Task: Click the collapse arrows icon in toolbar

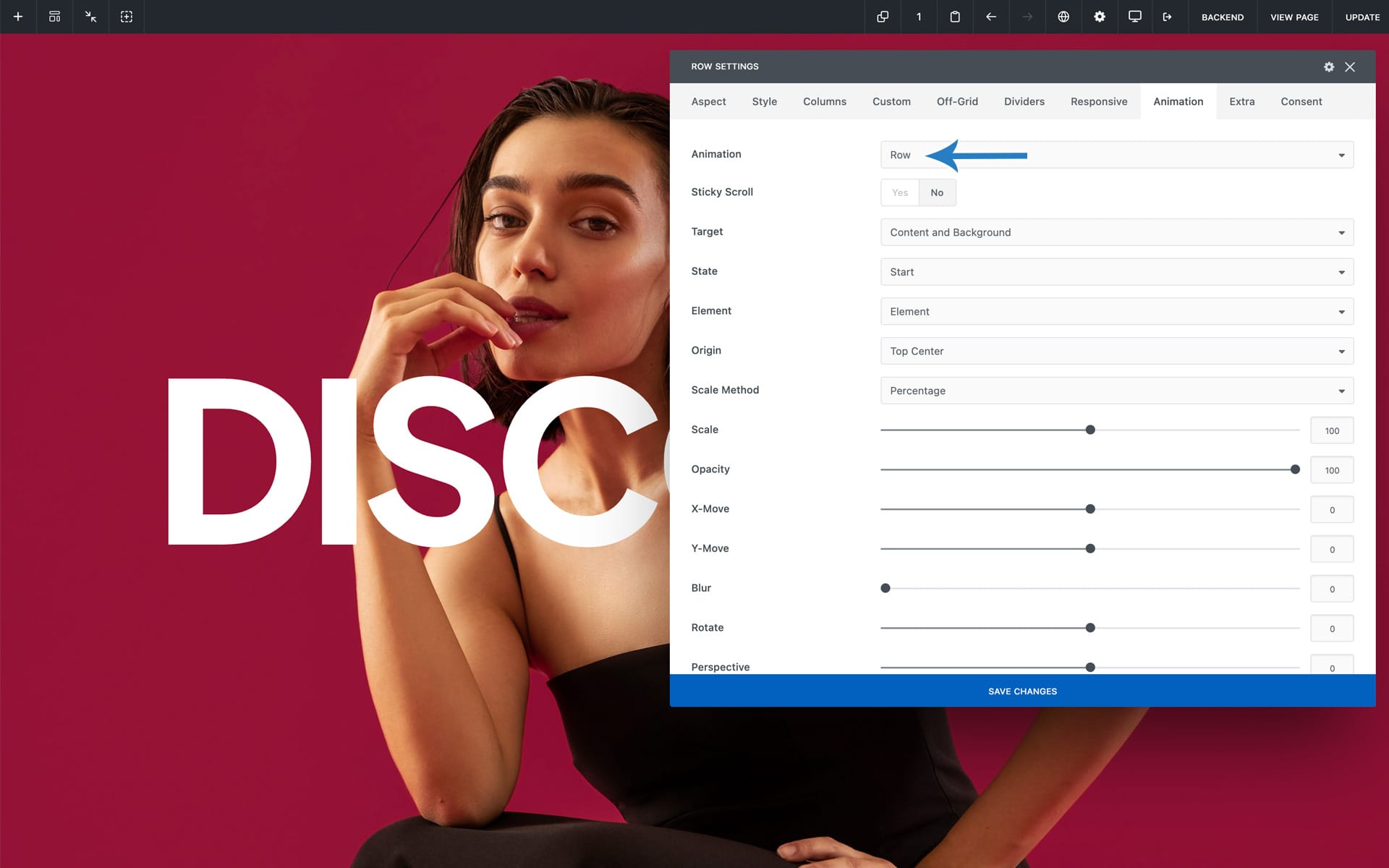Action: coord(90,17)
